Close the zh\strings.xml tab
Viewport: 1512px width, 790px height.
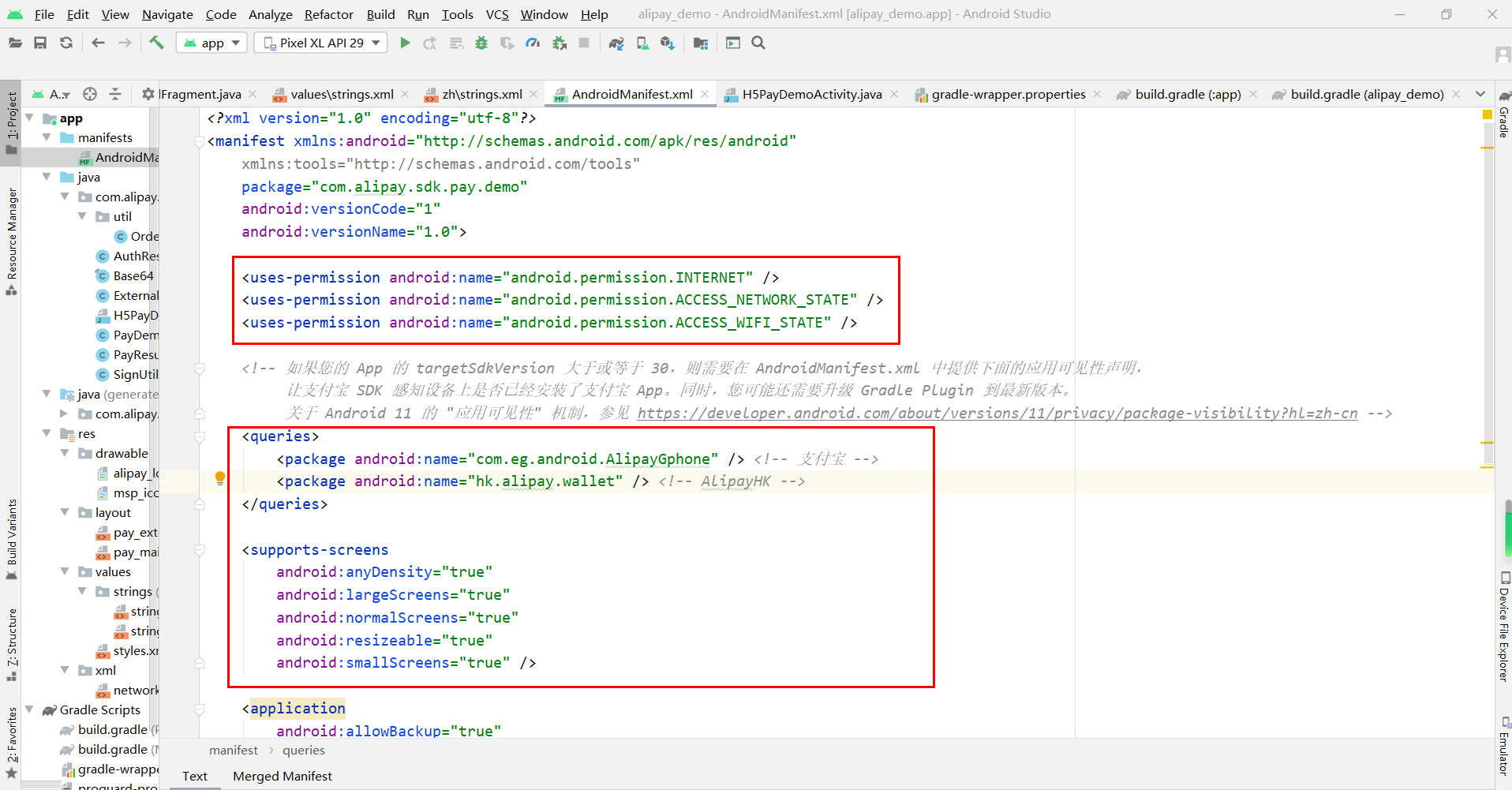[533, 94]
